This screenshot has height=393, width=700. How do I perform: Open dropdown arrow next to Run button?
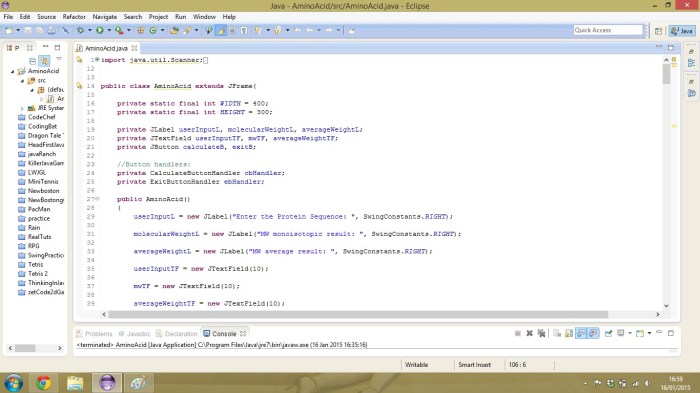109,30
